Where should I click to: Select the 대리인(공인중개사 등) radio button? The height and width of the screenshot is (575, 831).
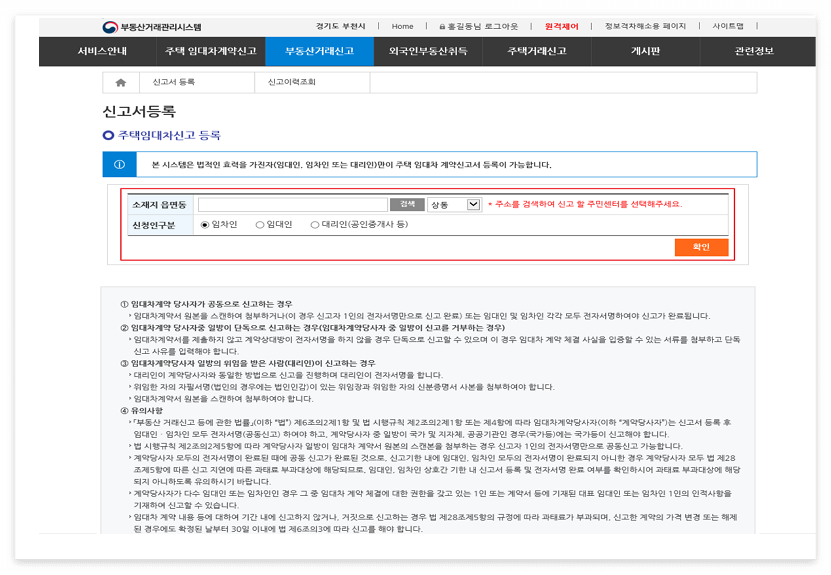tap(315, 225)
